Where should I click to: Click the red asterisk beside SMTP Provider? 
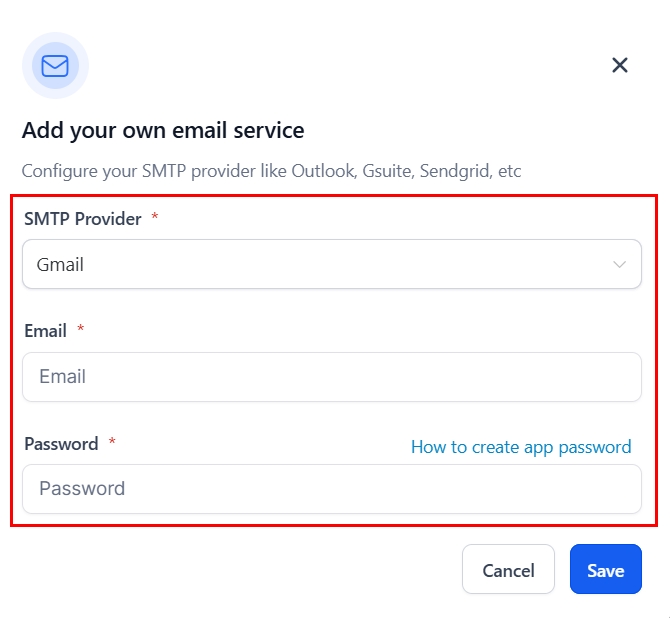tap(155, 217)
